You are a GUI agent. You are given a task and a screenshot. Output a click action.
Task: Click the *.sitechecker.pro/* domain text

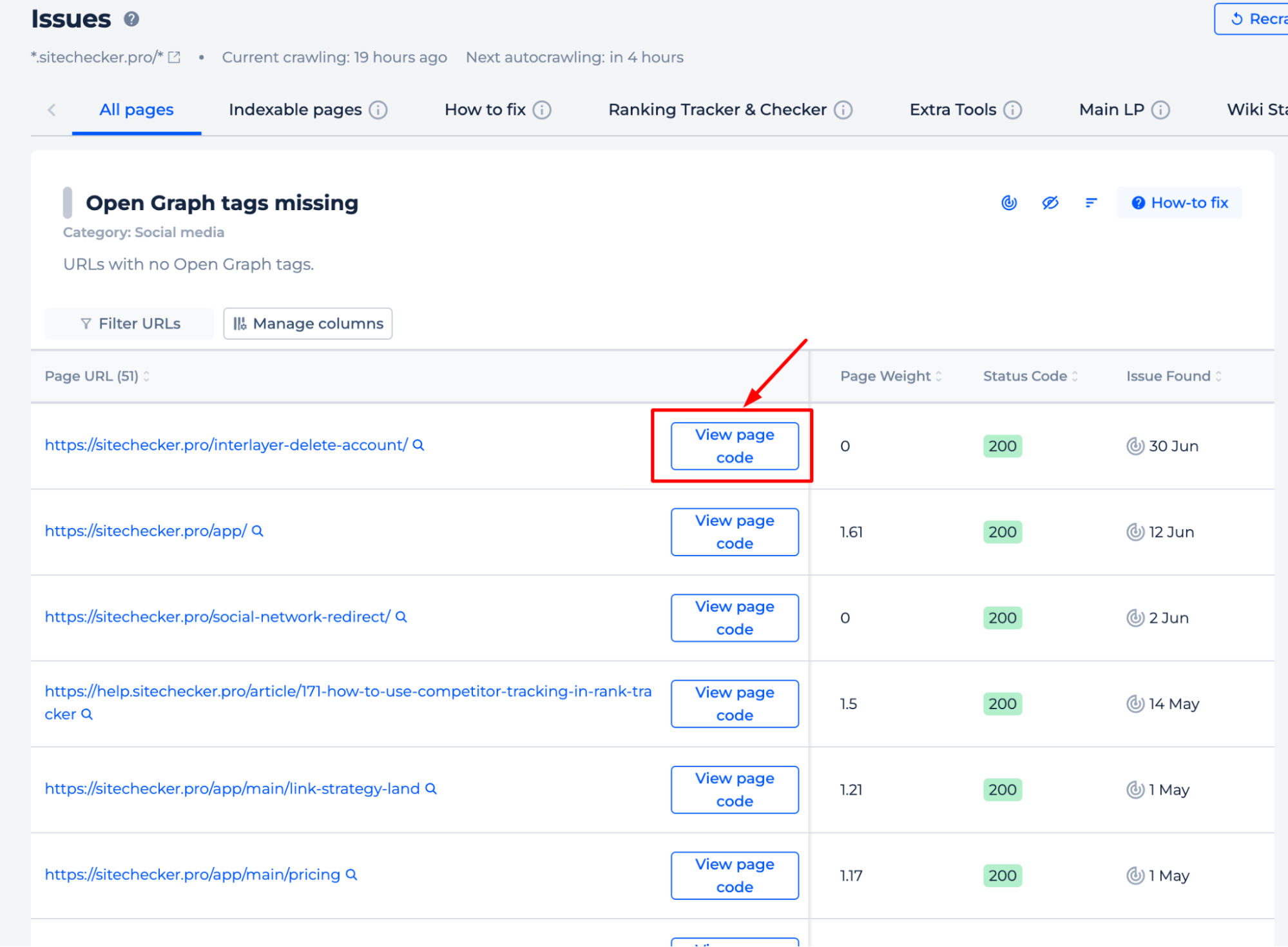click(x=97, y=57)
